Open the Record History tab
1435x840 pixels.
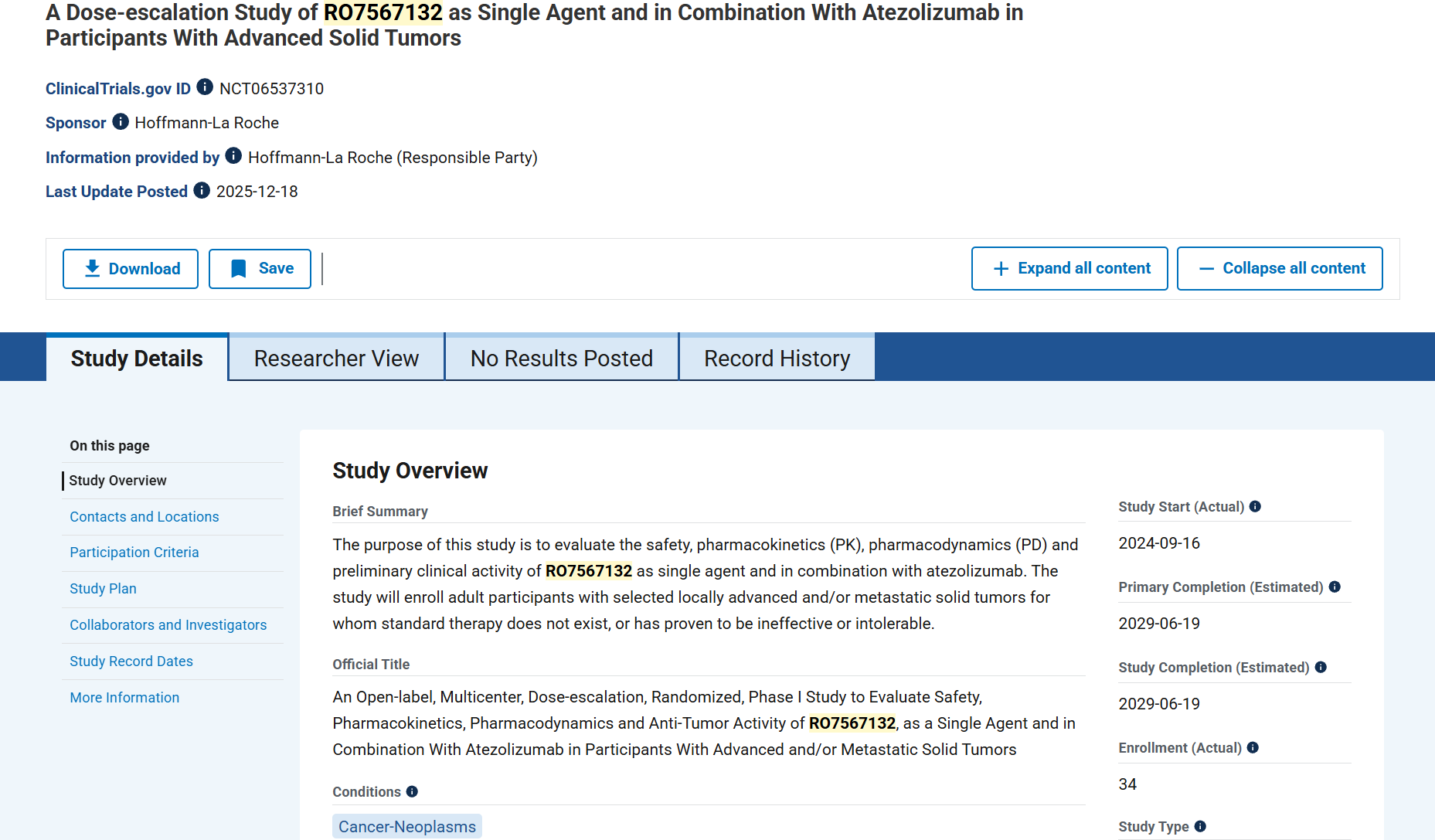777,359
